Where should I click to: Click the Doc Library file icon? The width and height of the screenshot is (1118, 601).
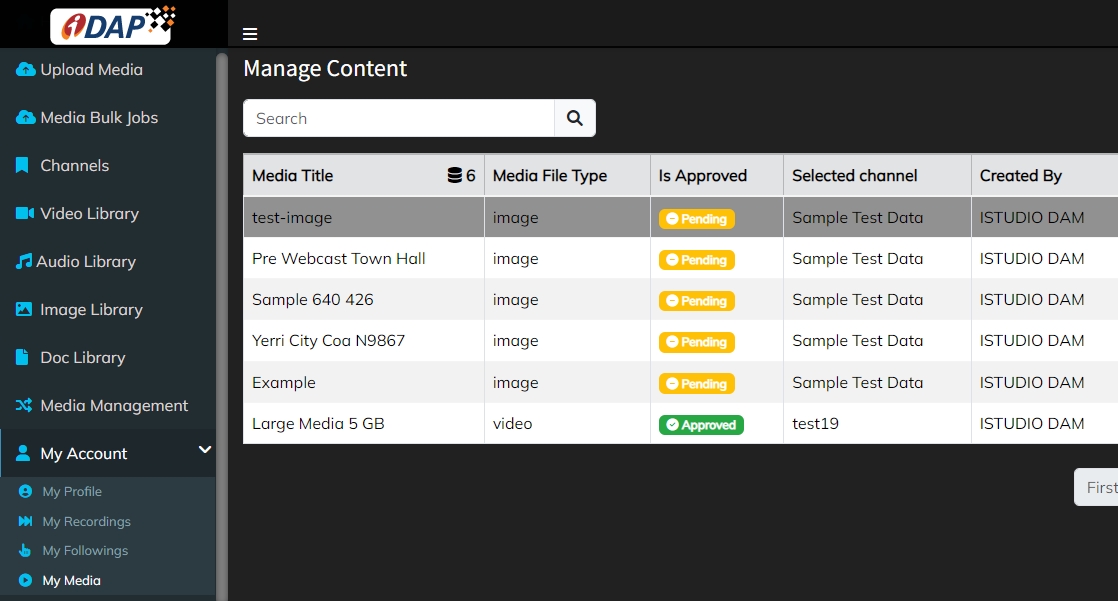click(x=22, y=357)
